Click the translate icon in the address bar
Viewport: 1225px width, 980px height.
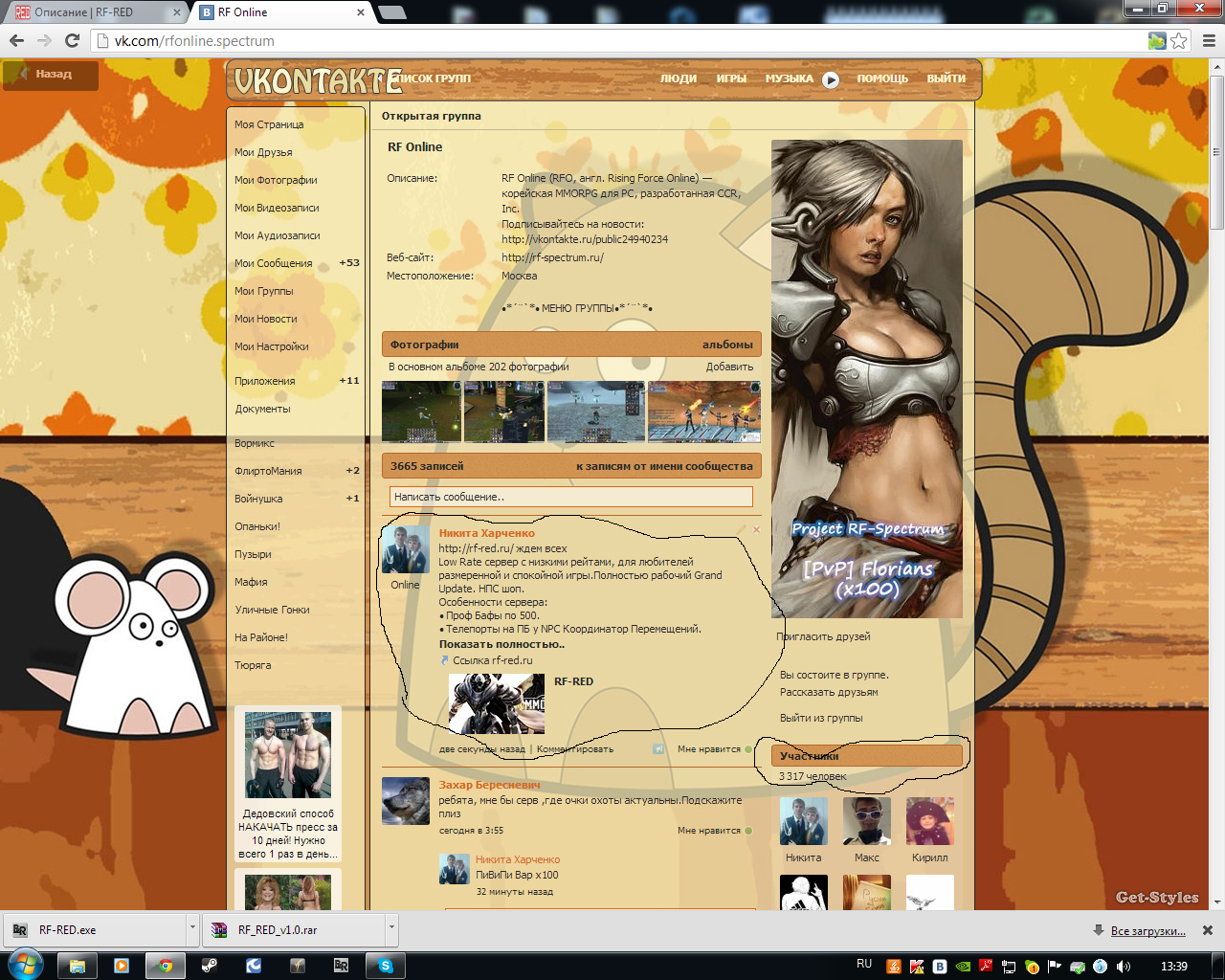[1157, 40]
